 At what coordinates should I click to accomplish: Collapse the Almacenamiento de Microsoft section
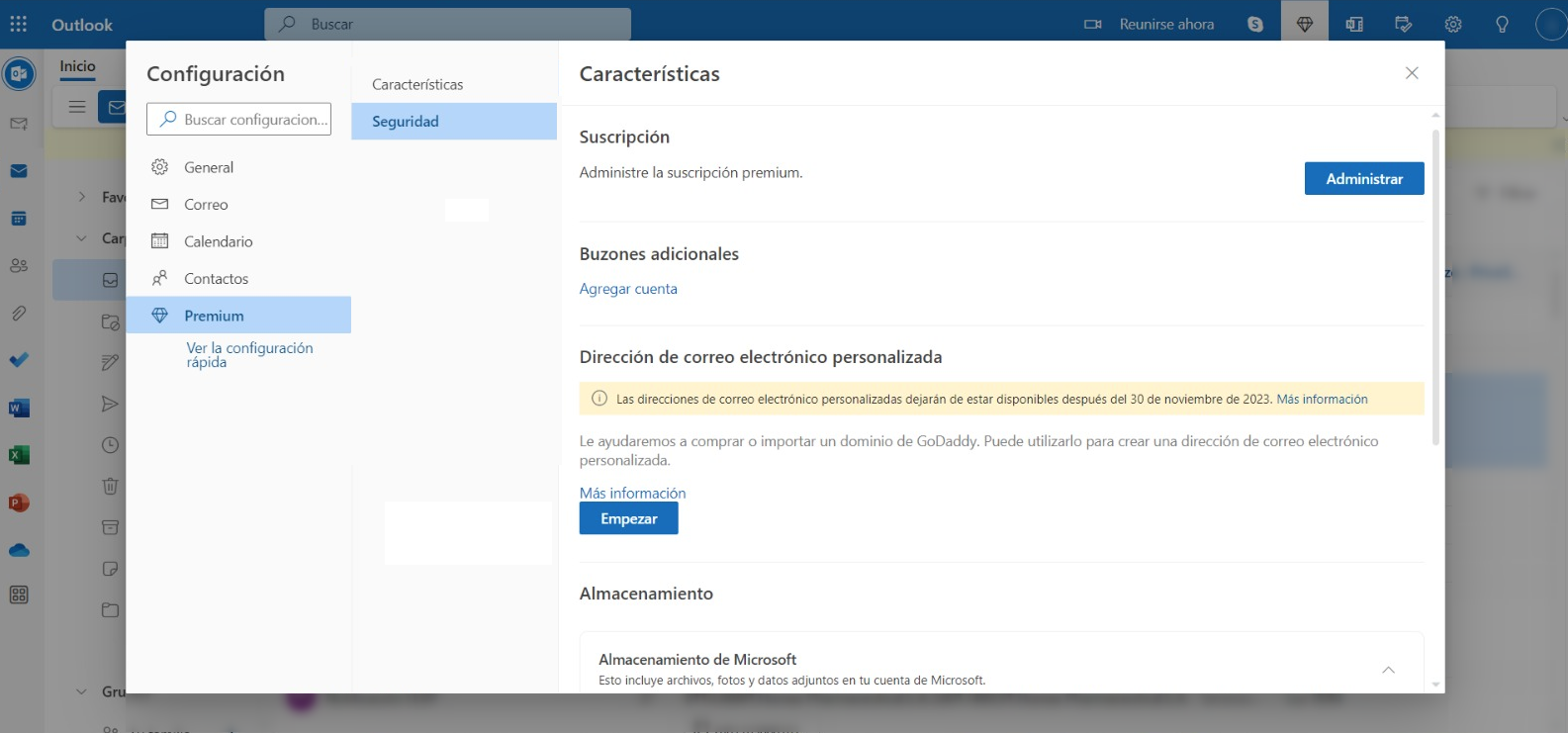pyautogui.click(x=1388, y=670)
